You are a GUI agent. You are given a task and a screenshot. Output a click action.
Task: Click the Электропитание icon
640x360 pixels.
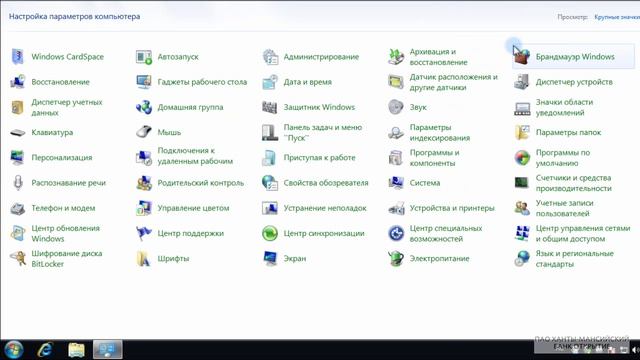pyautogui.click(x=396, y=258)
